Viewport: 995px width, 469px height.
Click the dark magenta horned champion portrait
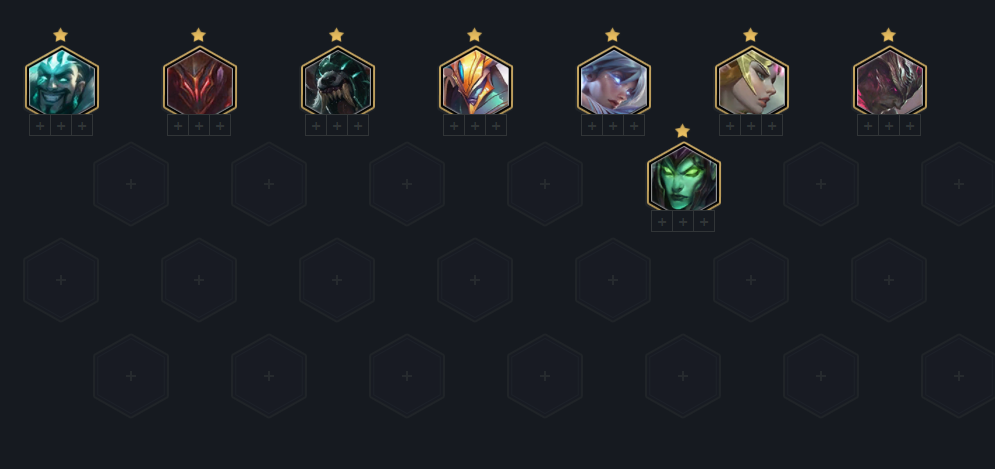click(890, 83)
